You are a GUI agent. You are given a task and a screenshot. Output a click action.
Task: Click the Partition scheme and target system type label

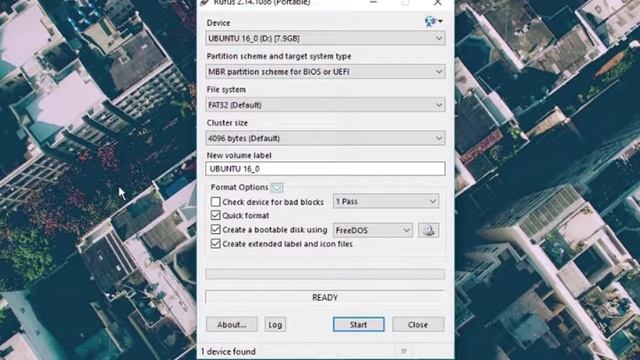click(279, 56)
